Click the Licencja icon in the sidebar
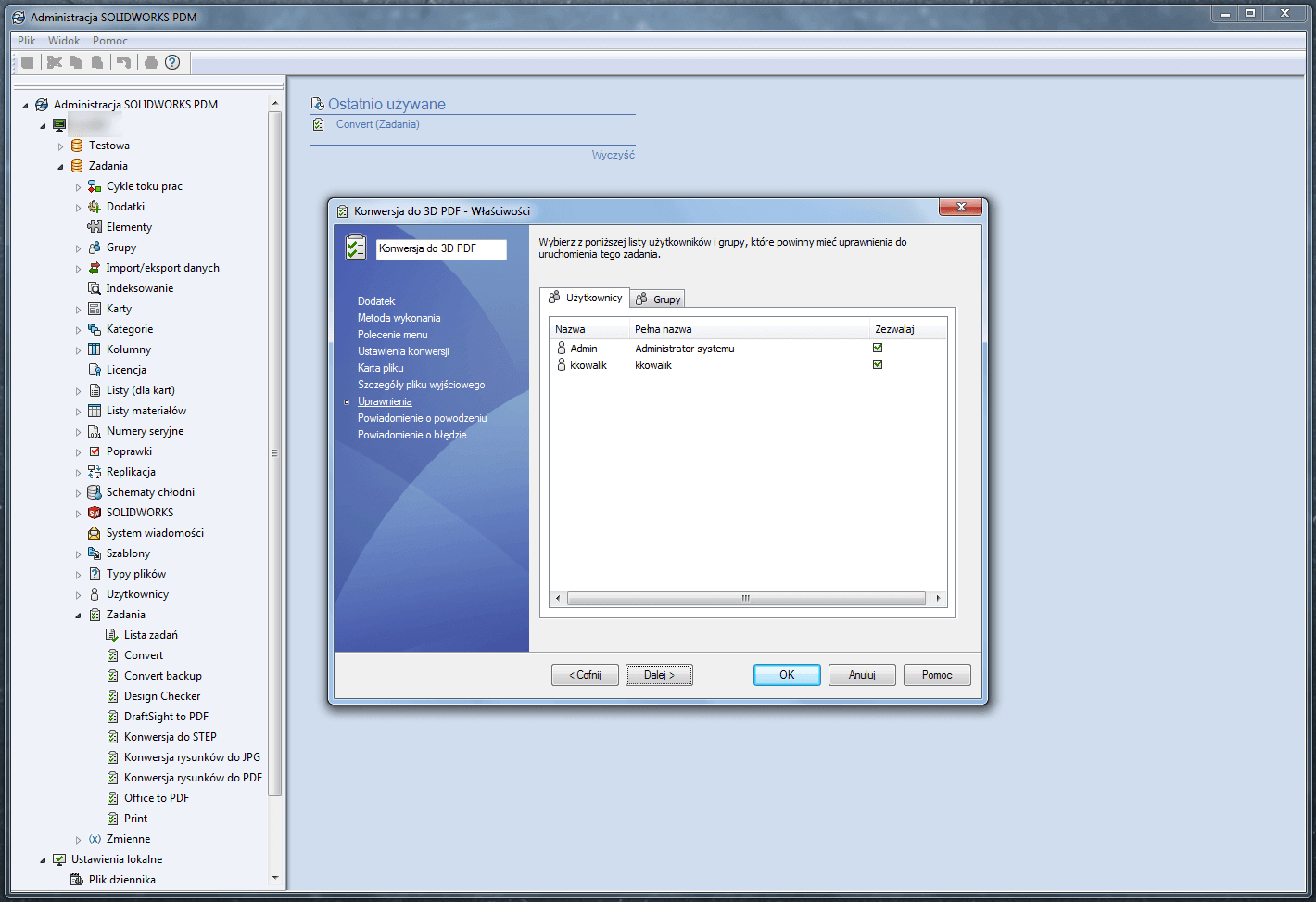The width and height of the screenshot is (1316, 902). [x=94, y=369]
